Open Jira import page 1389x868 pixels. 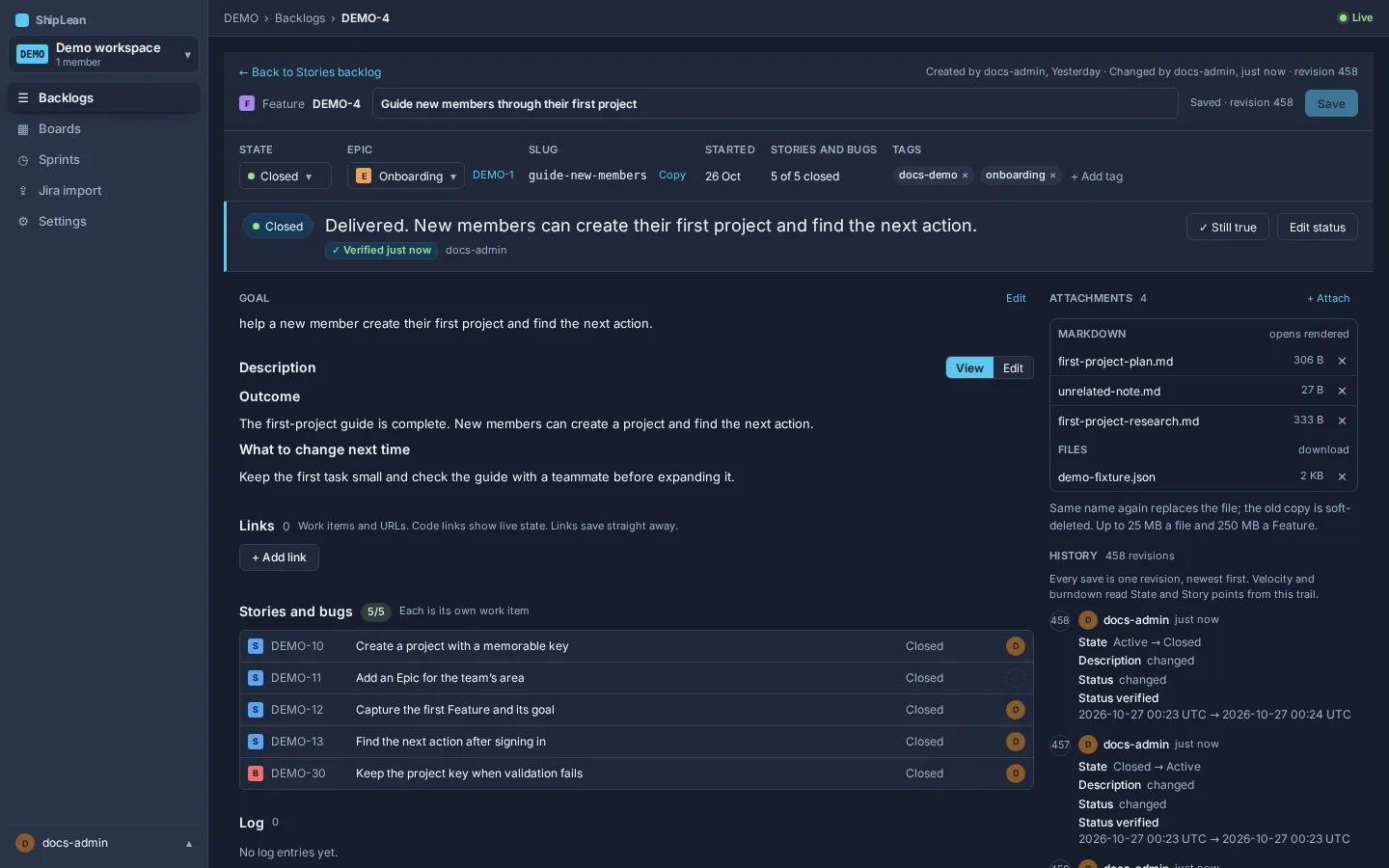104,191
